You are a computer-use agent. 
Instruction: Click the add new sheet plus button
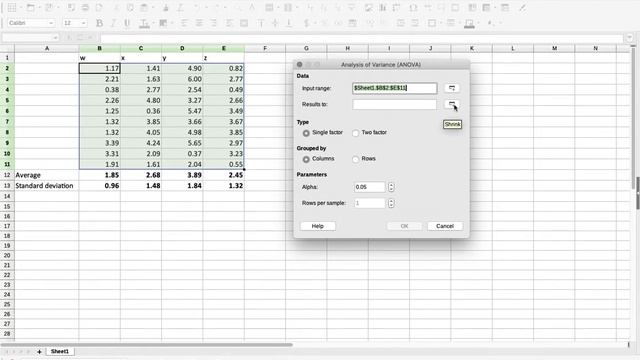tap(39, 351)
